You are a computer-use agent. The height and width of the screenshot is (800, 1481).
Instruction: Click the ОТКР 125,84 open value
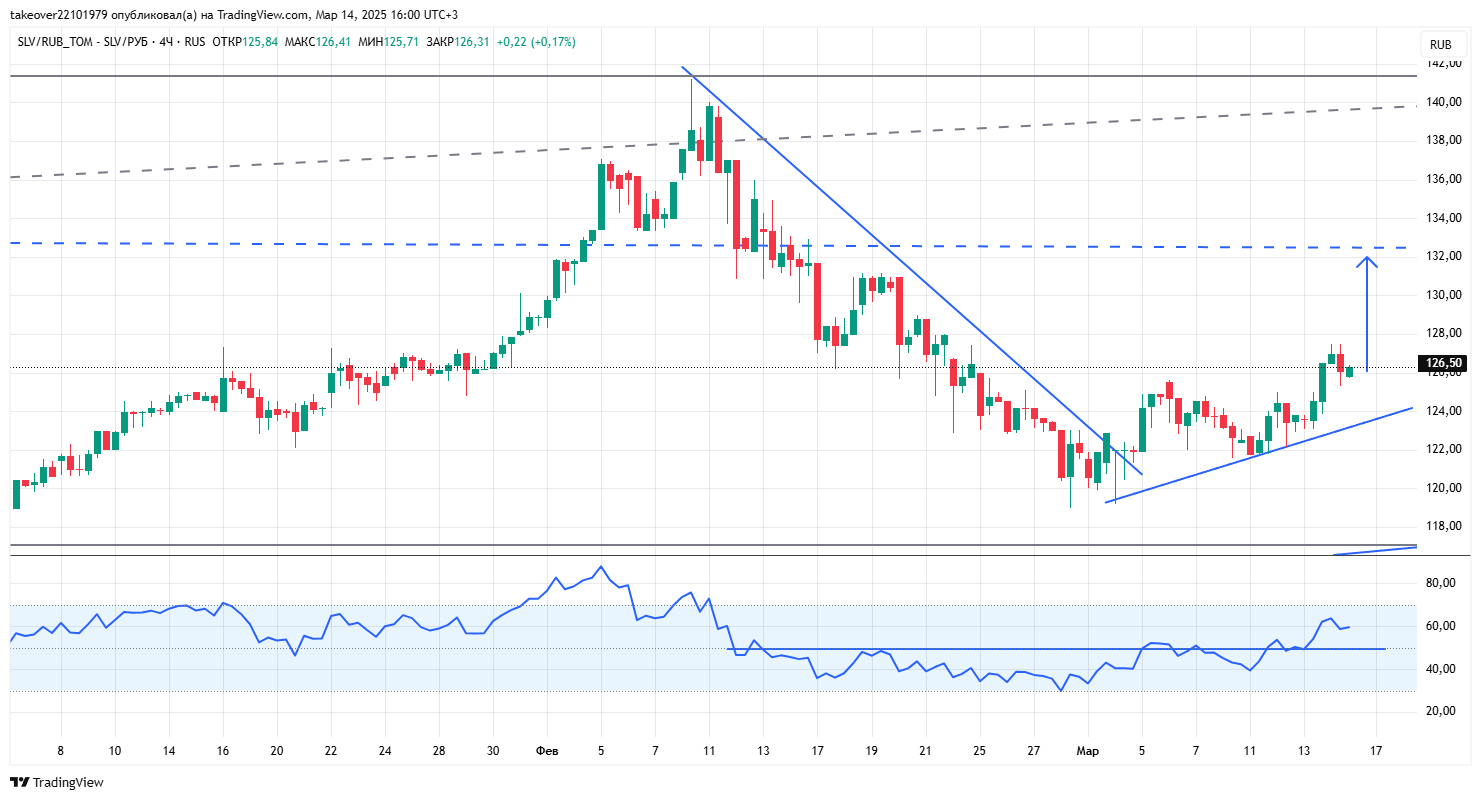click(x=245, y=42)
